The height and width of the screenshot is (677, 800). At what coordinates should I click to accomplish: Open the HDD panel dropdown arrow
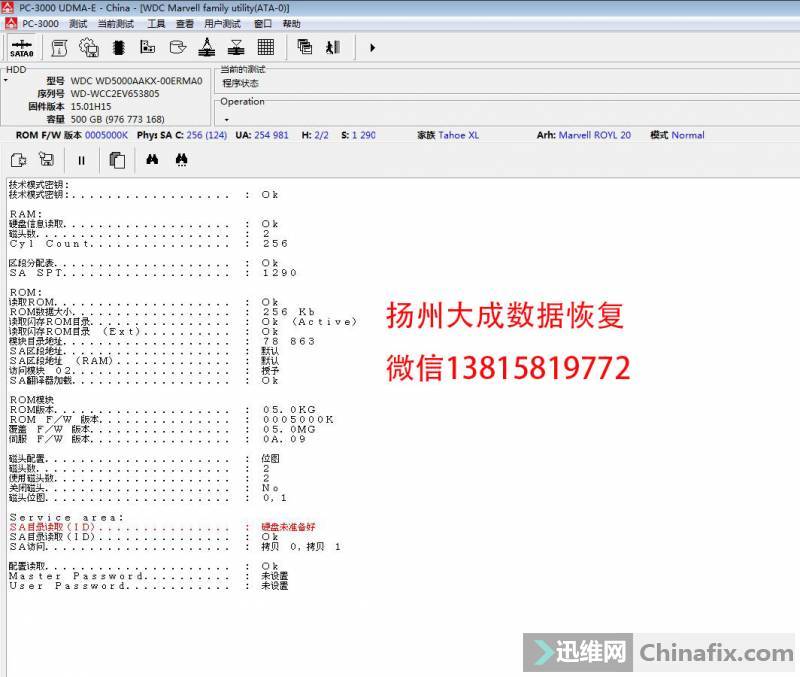pos(6,80)
